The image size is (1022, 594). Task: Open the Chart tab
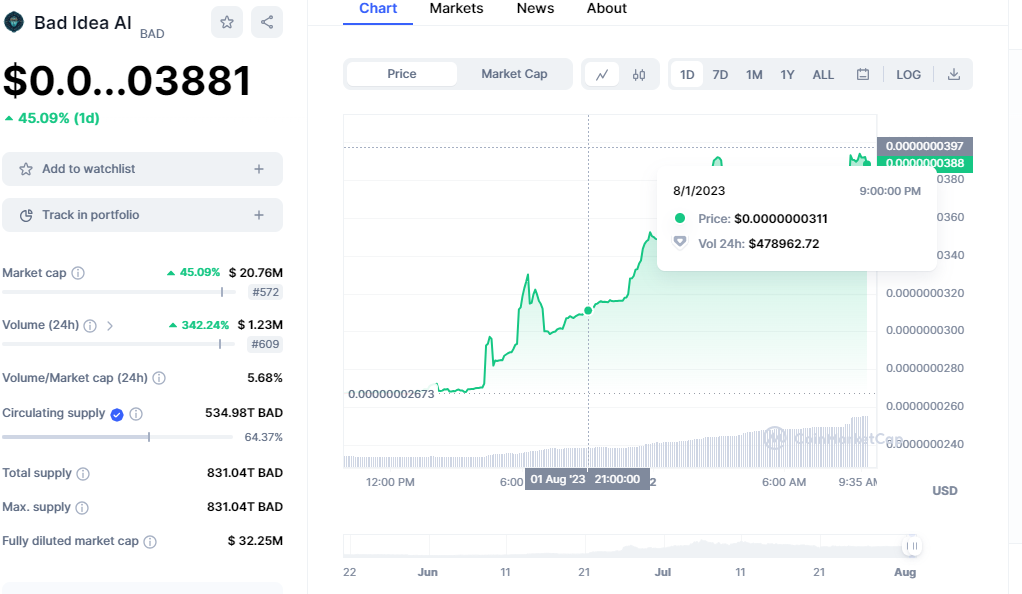click(378, 9)
